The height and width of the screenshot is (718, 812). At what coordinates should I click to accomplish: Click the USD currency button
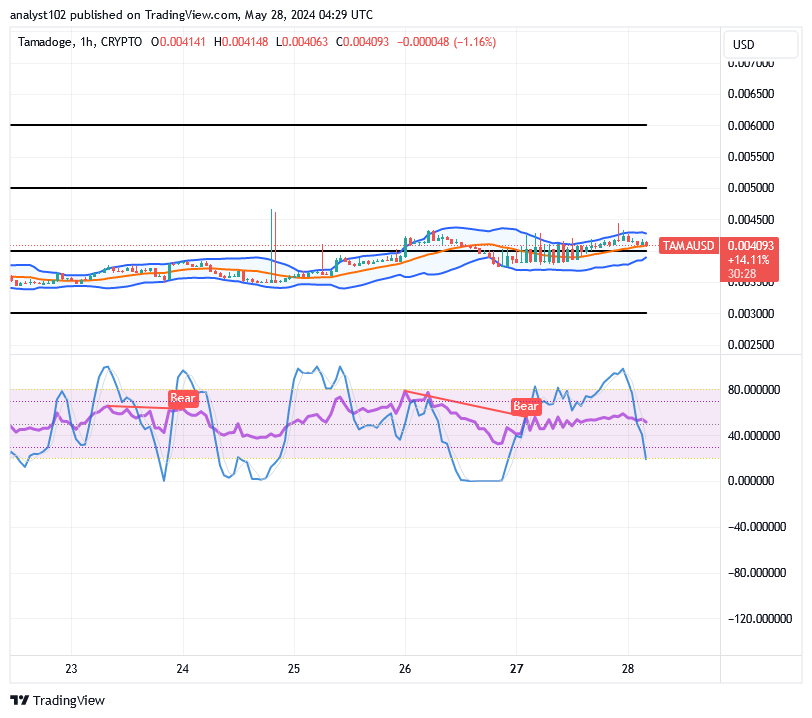tap(760, 45)
